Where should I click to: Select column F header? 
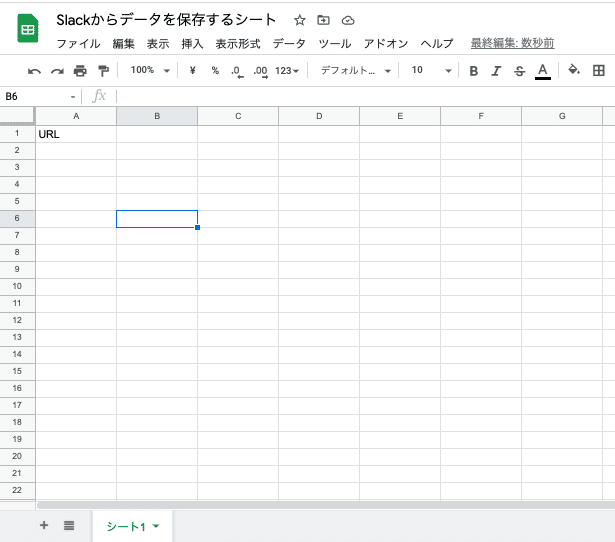point(481,116)
